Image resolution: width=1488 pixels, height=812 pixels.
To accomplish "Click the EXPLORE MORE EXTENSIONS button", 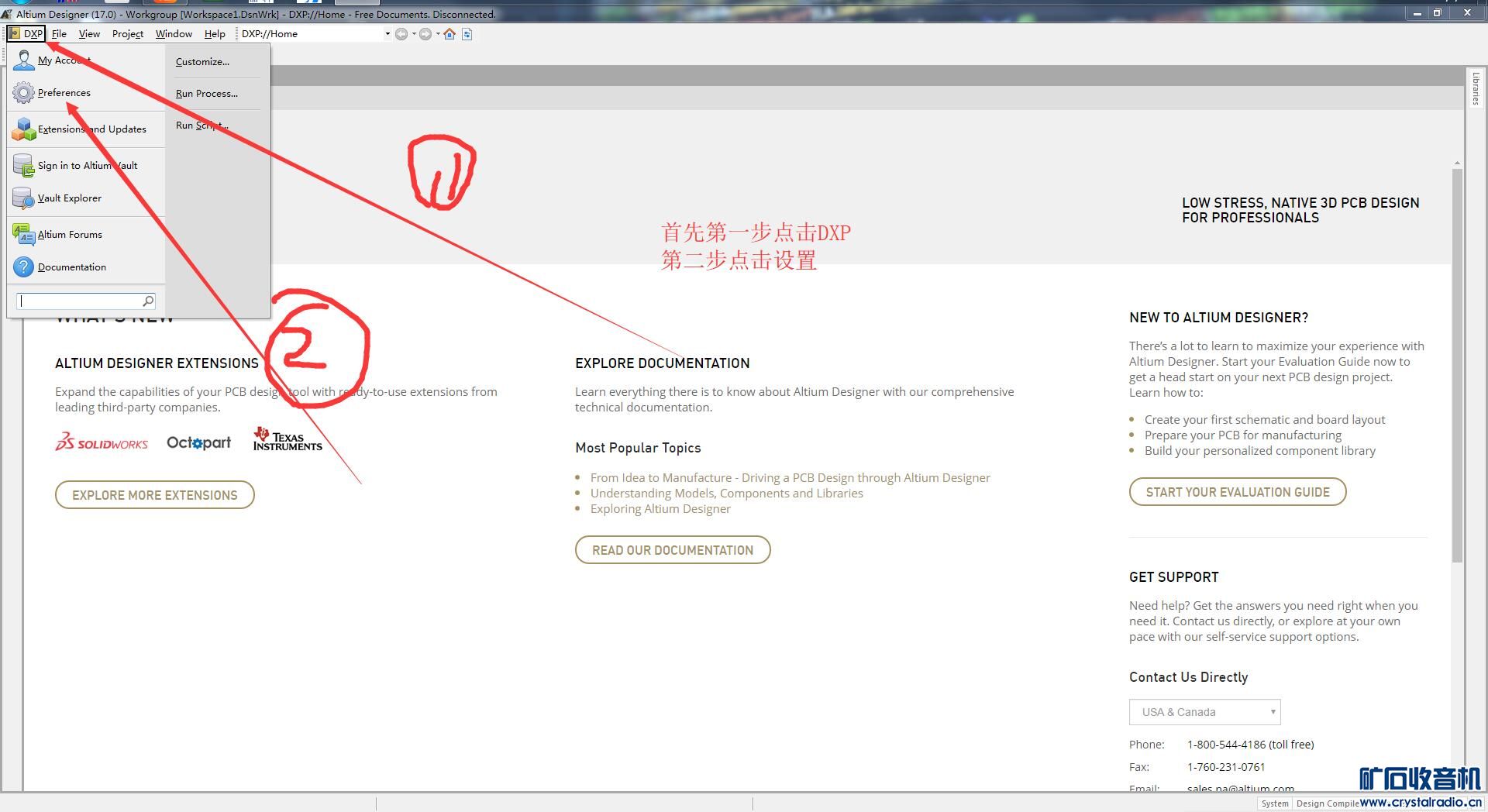I will [x=155, y=495].
